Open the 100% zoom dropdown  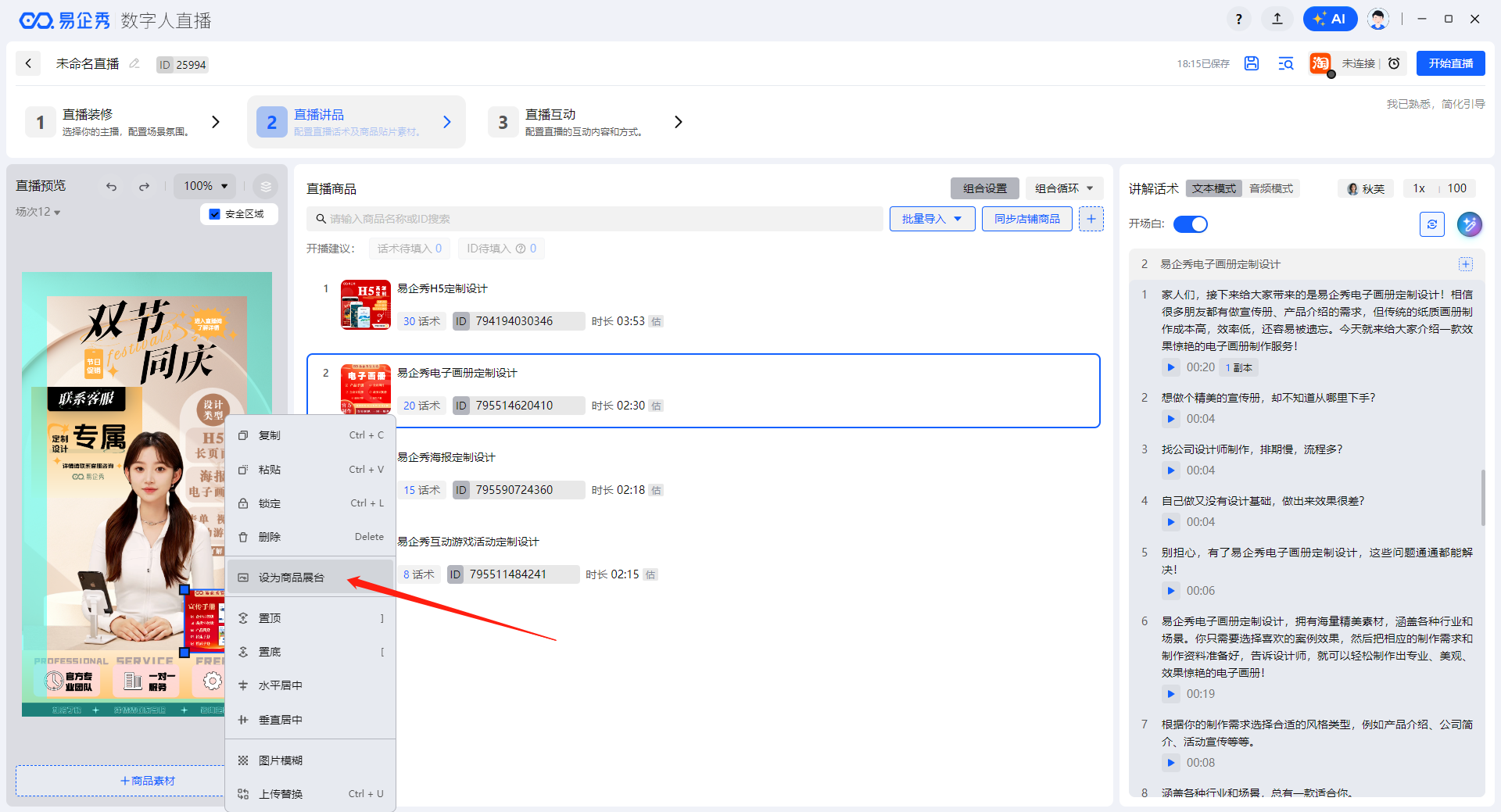click(x=205, y=186)
